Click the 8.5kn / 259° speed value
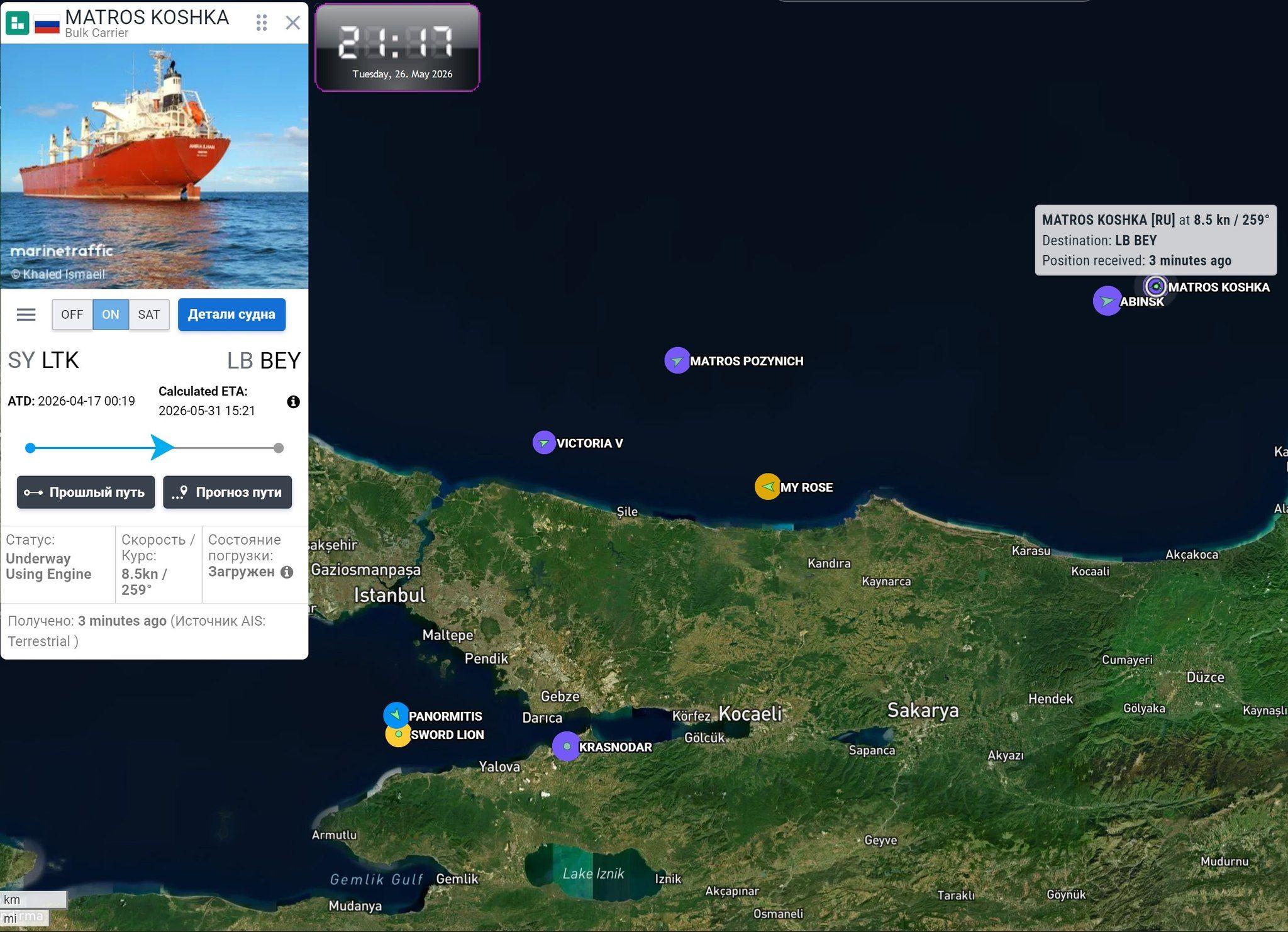This screenshot has height=932, width=1288. click(144, 582)
